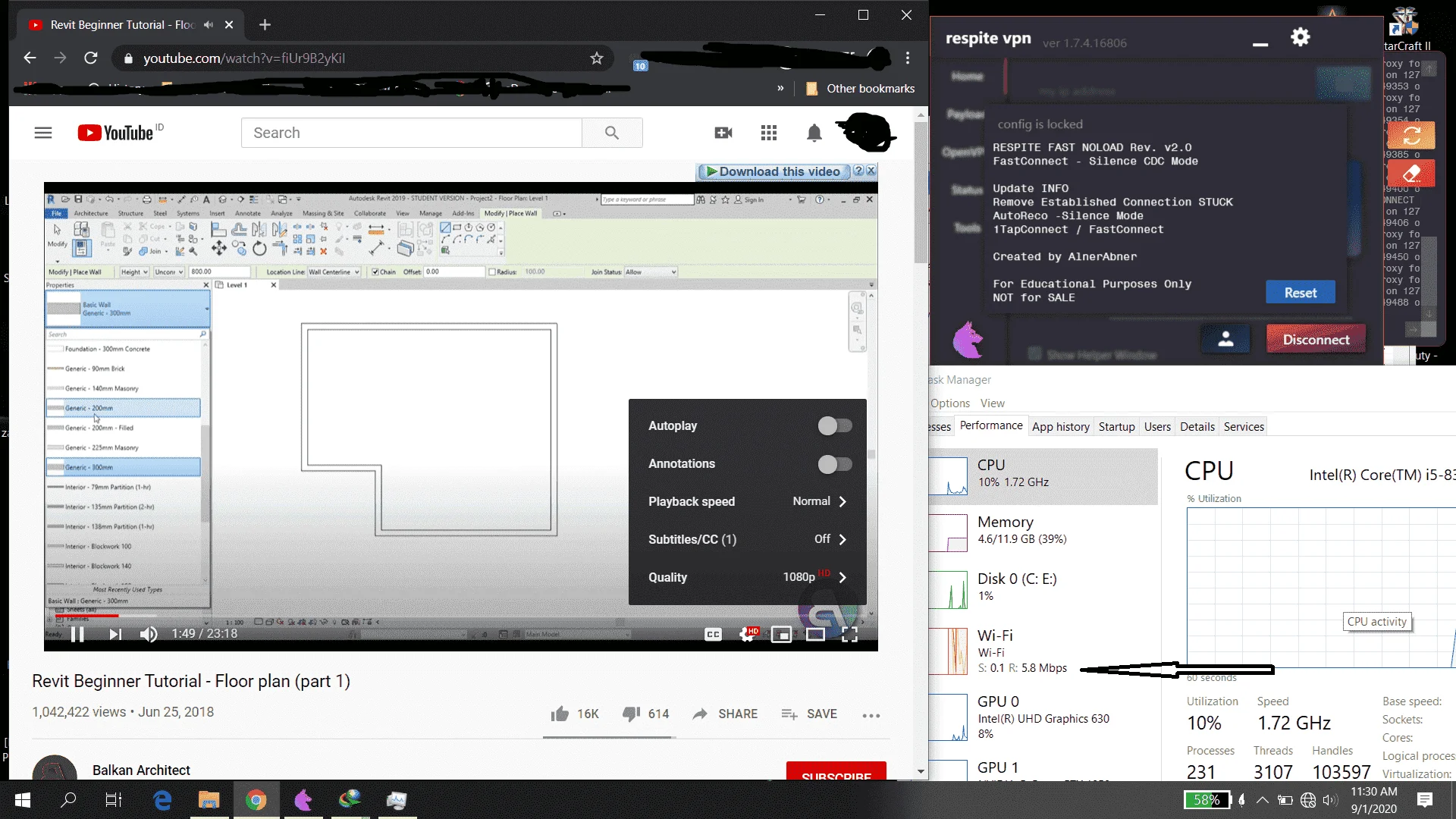Open the YouTube apps grid
The height and width of the screenshot is (819, 1456).
click(x=769, y=133)
